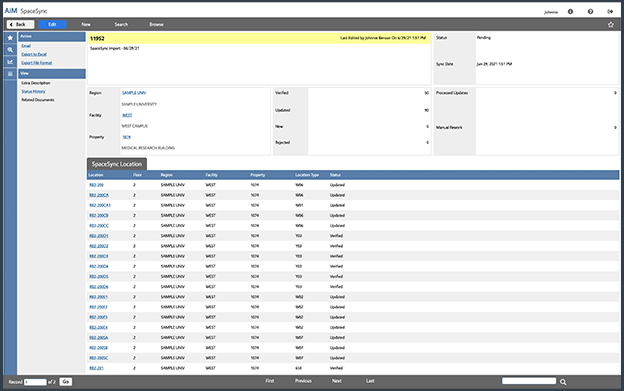The width and height of the screenshot is (624, 391).
Task: Click the Status column header in table
Action: [x=335, y=175]
